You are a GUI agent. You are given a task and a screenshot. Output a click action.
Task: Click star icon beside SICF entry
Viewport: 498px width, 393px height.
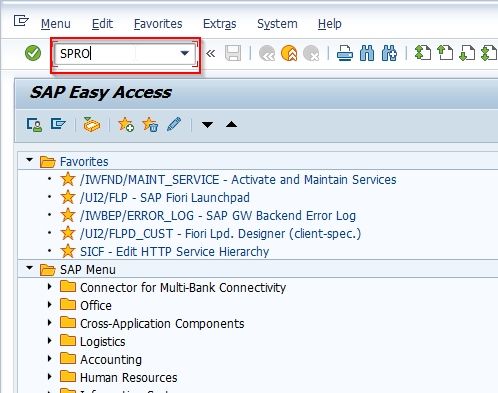[68, 251]
